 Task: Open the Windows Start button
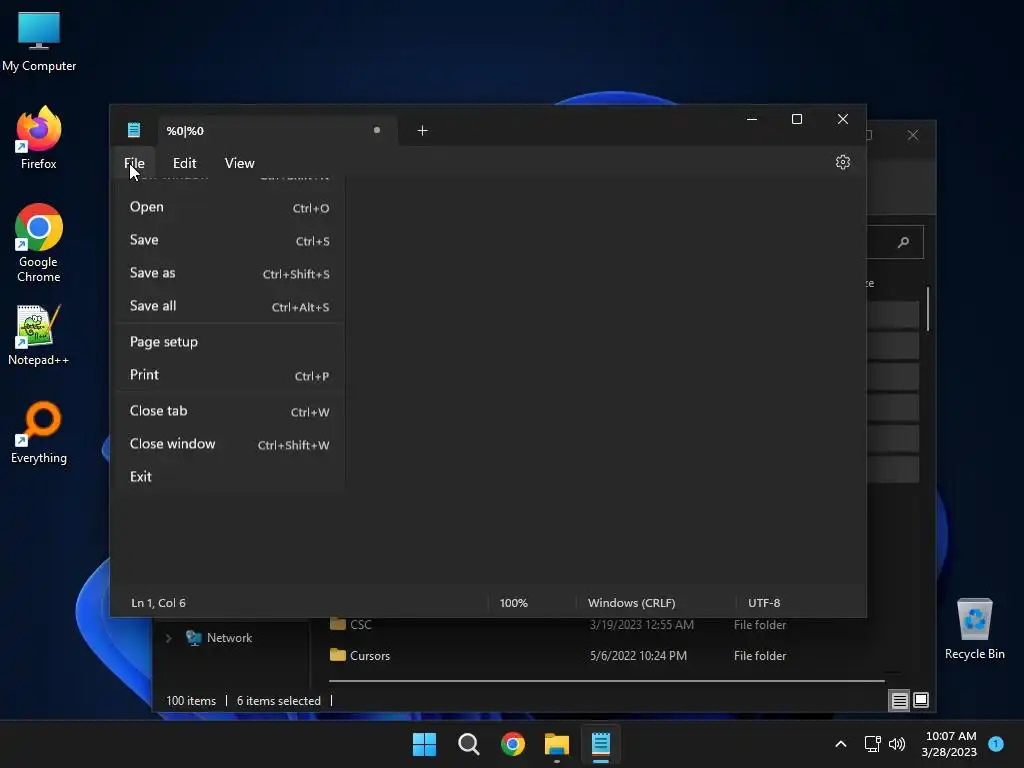coord(424,744)
